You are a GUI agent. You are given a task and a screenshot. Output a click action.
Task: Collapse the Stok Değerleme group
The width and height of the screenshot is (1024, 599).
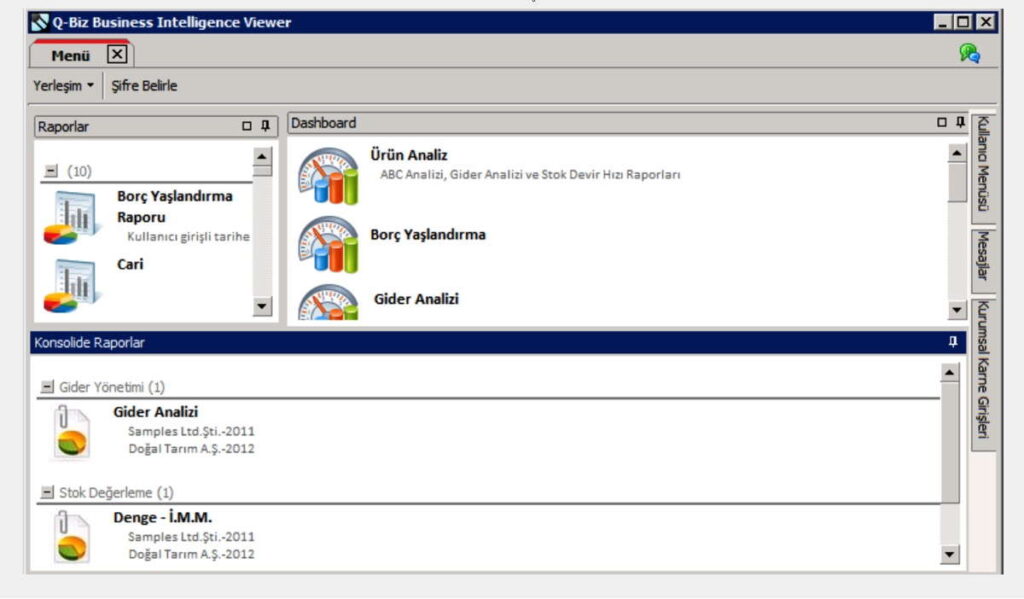[47, 492]
